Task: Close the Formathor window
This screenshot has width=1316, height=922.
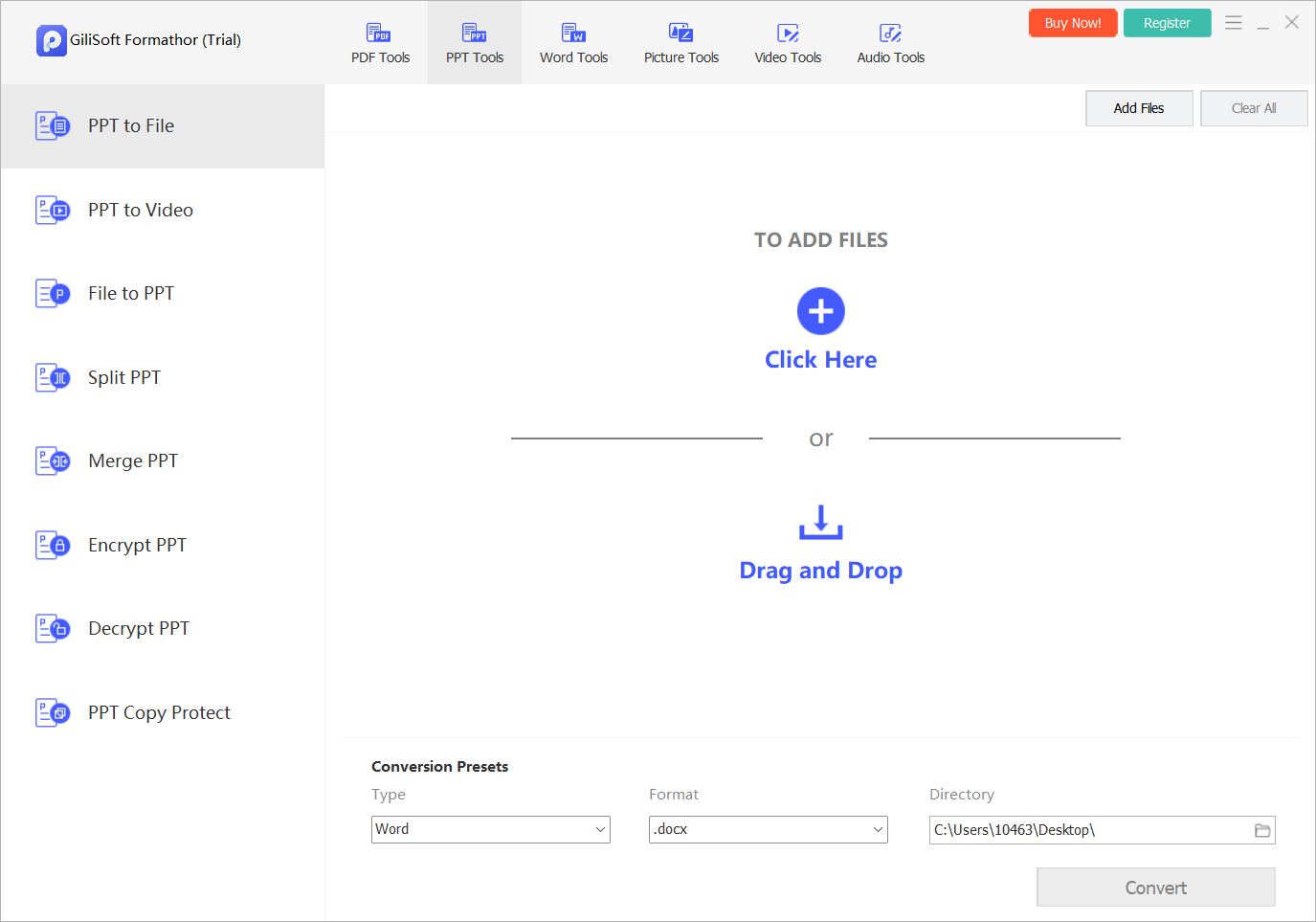Action: pyautogui.click(x=1292, y=22)
